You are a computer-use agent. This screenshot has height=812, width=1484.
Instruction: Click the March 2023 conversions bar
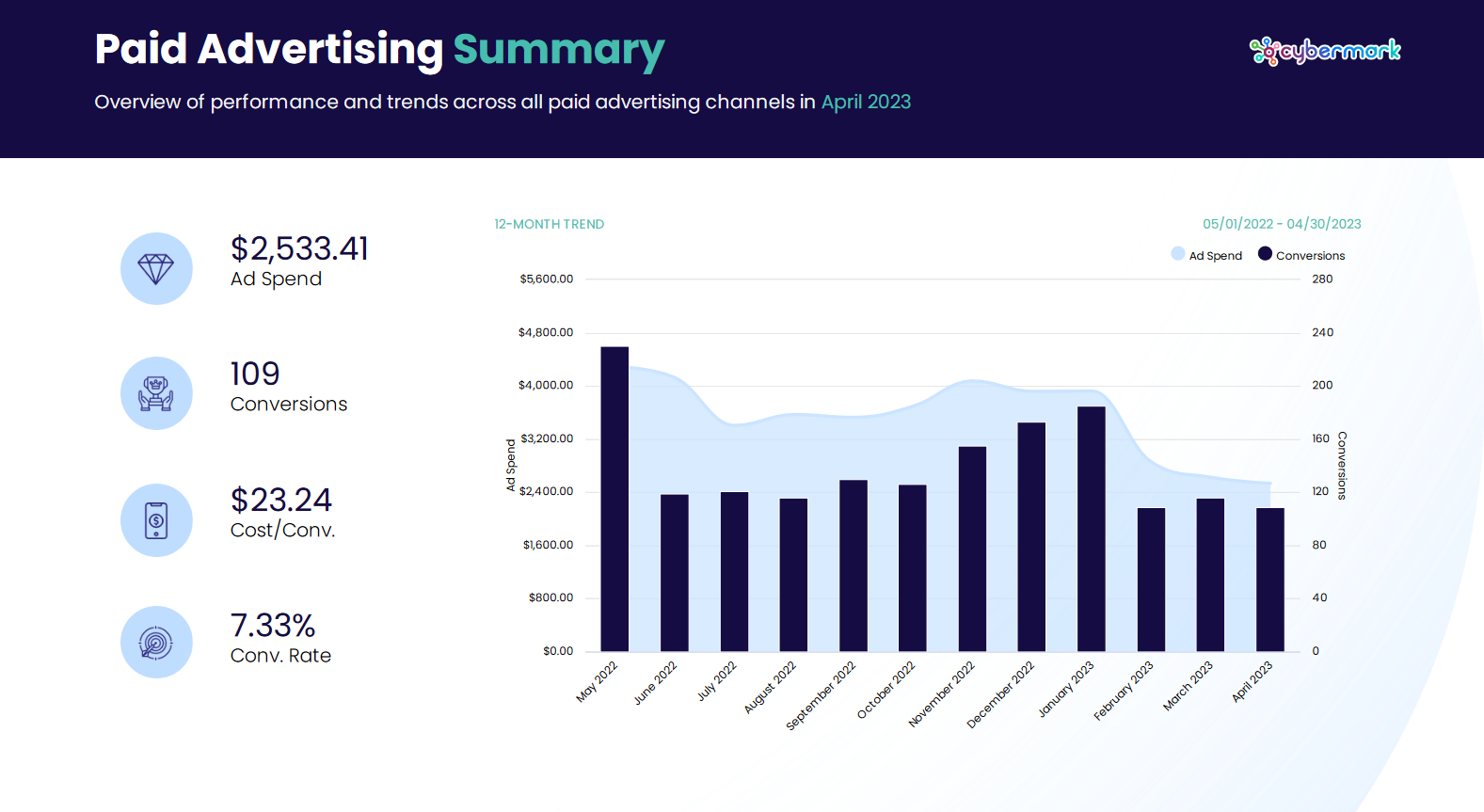[x=1210, y=575]
